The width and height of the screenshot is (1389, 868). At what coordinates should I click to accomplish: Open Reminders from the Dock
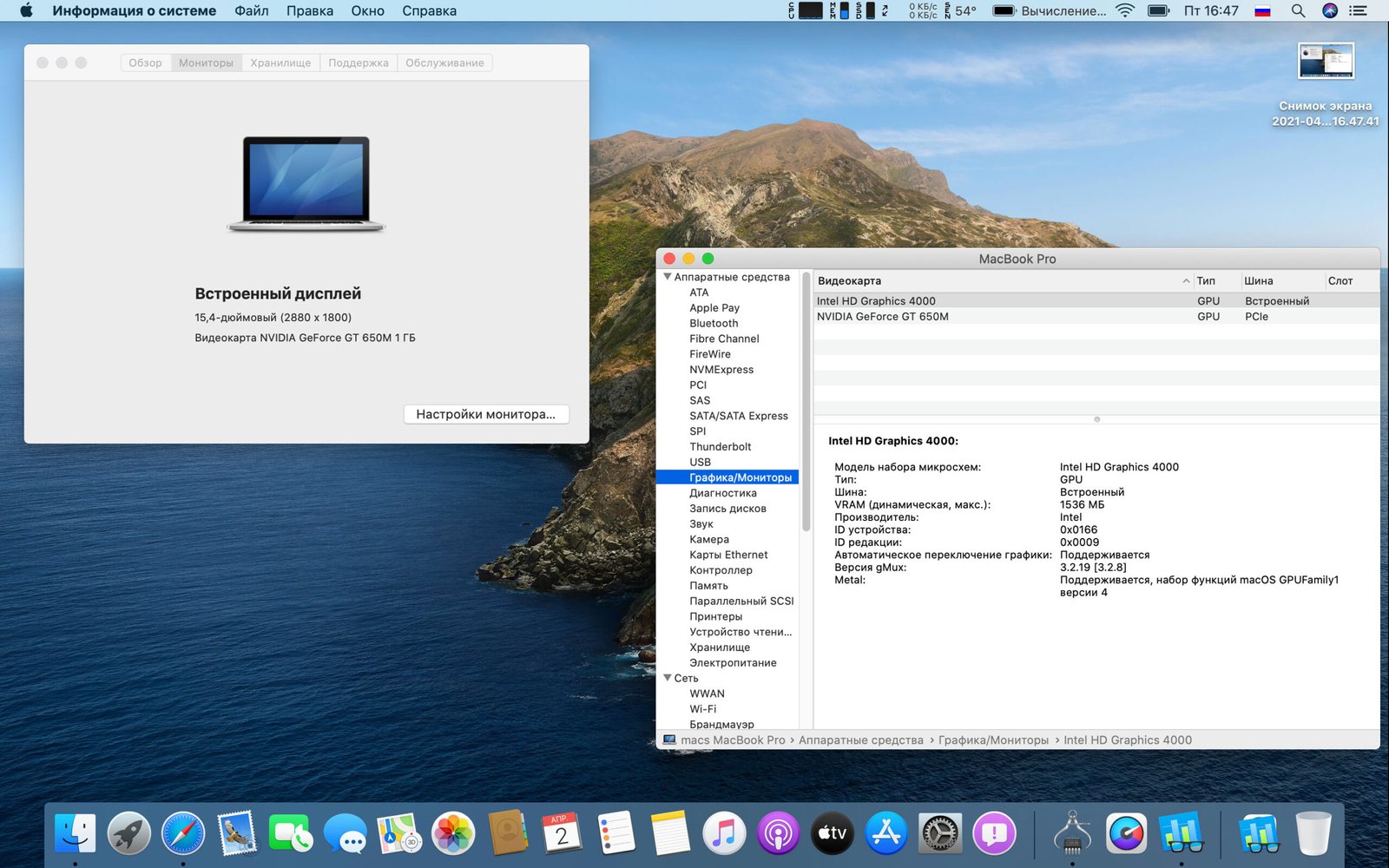[616, 834]
